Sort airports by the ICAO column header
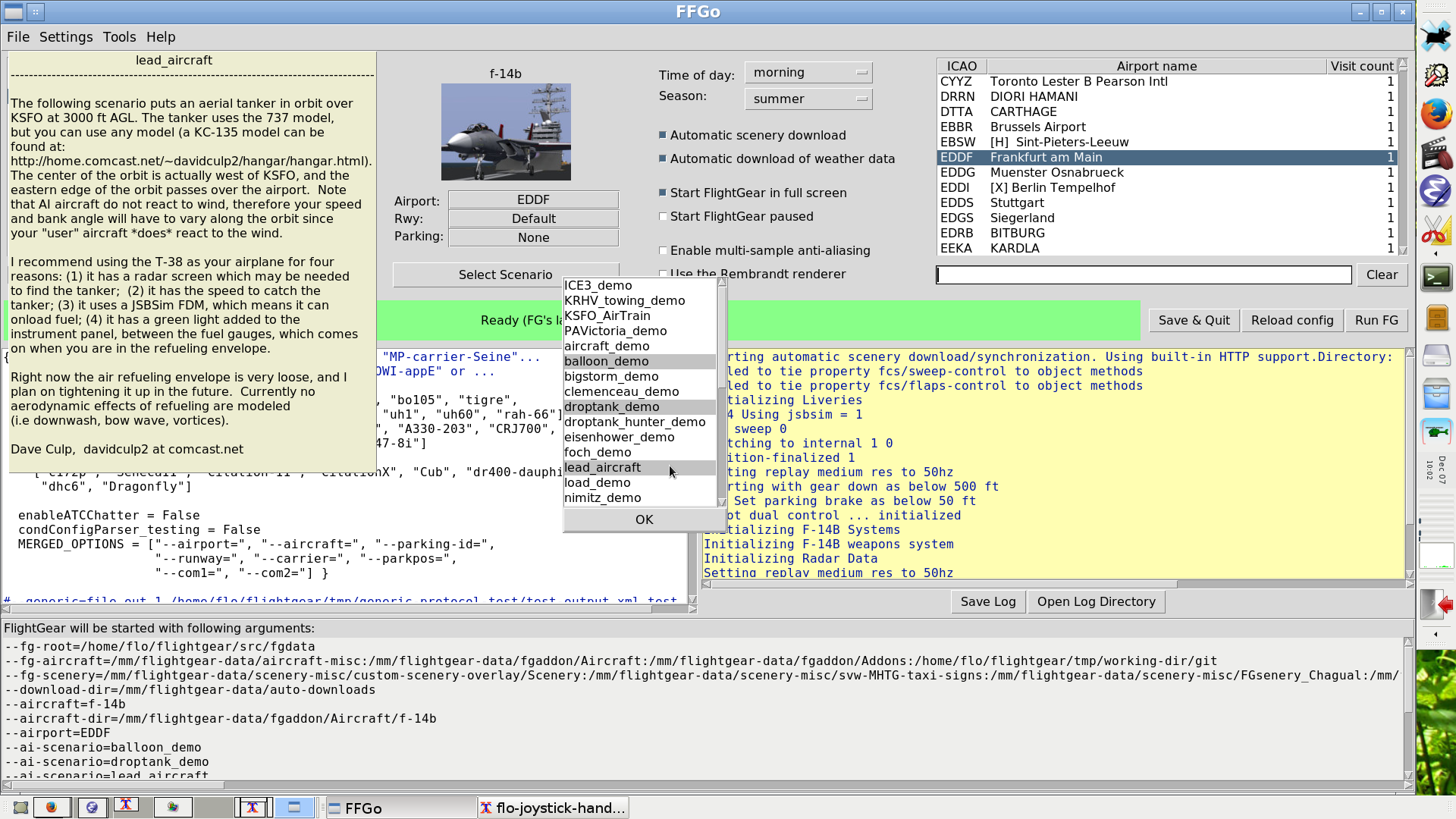Viewport: 1456px width, 819px height. [962, 66]
